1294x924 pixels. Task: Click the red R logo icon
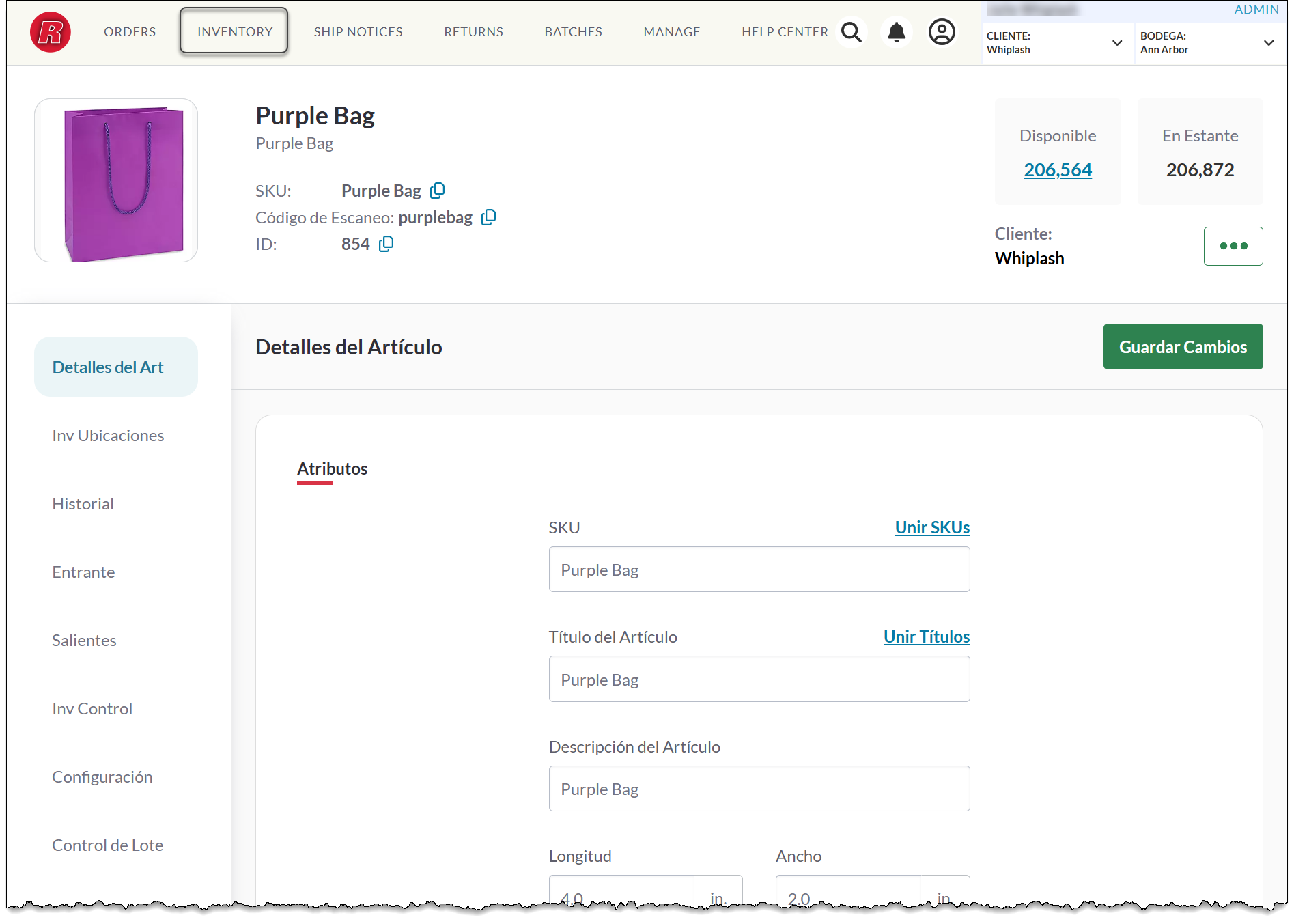point(51,32)
